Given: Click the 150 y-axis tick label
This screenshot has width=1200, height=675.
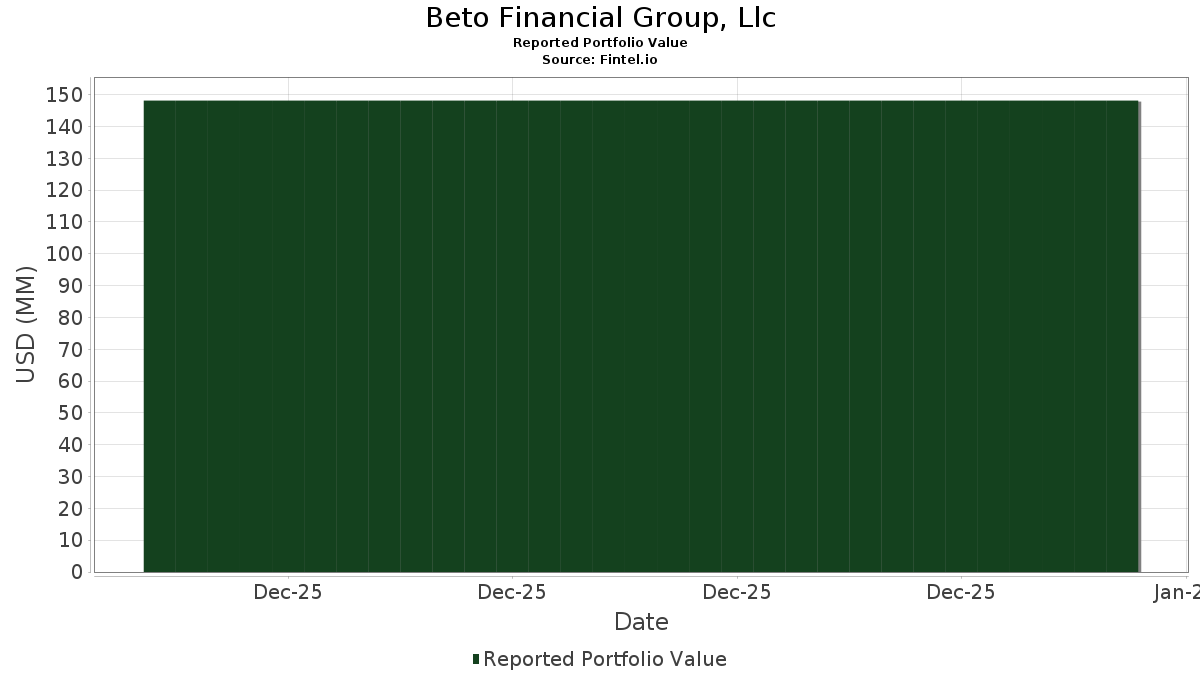Looking at the screenshot, I should coord(65,95).
